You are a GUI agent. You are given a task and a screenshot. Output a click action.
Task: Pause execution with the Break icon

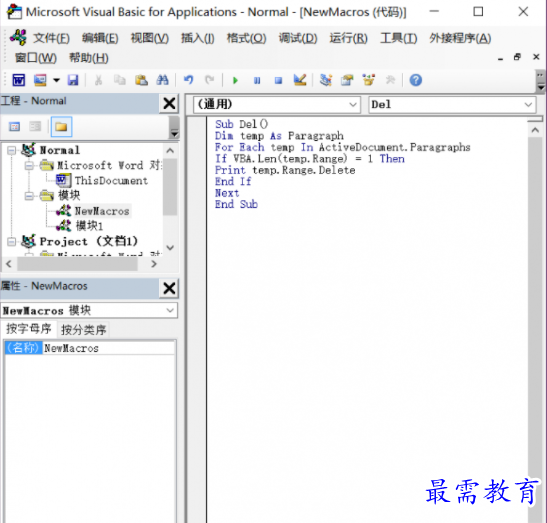257,81
